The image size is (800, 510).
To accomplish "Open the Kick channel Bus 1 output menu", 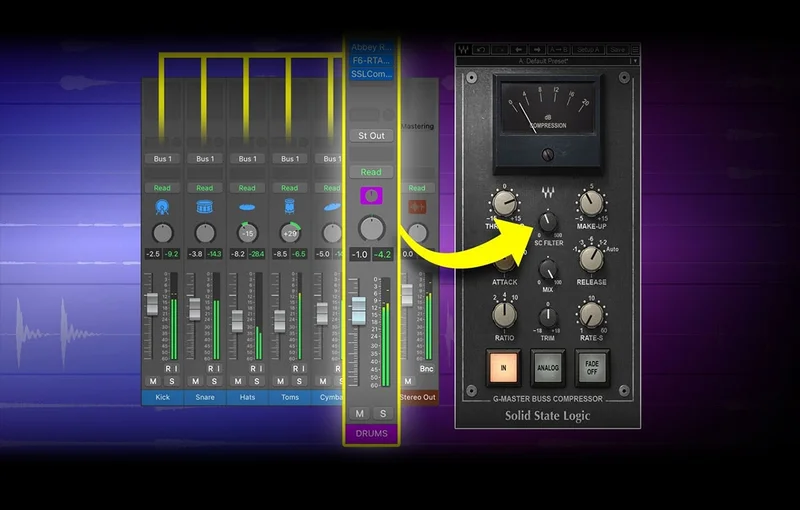I will coord(163,159).
